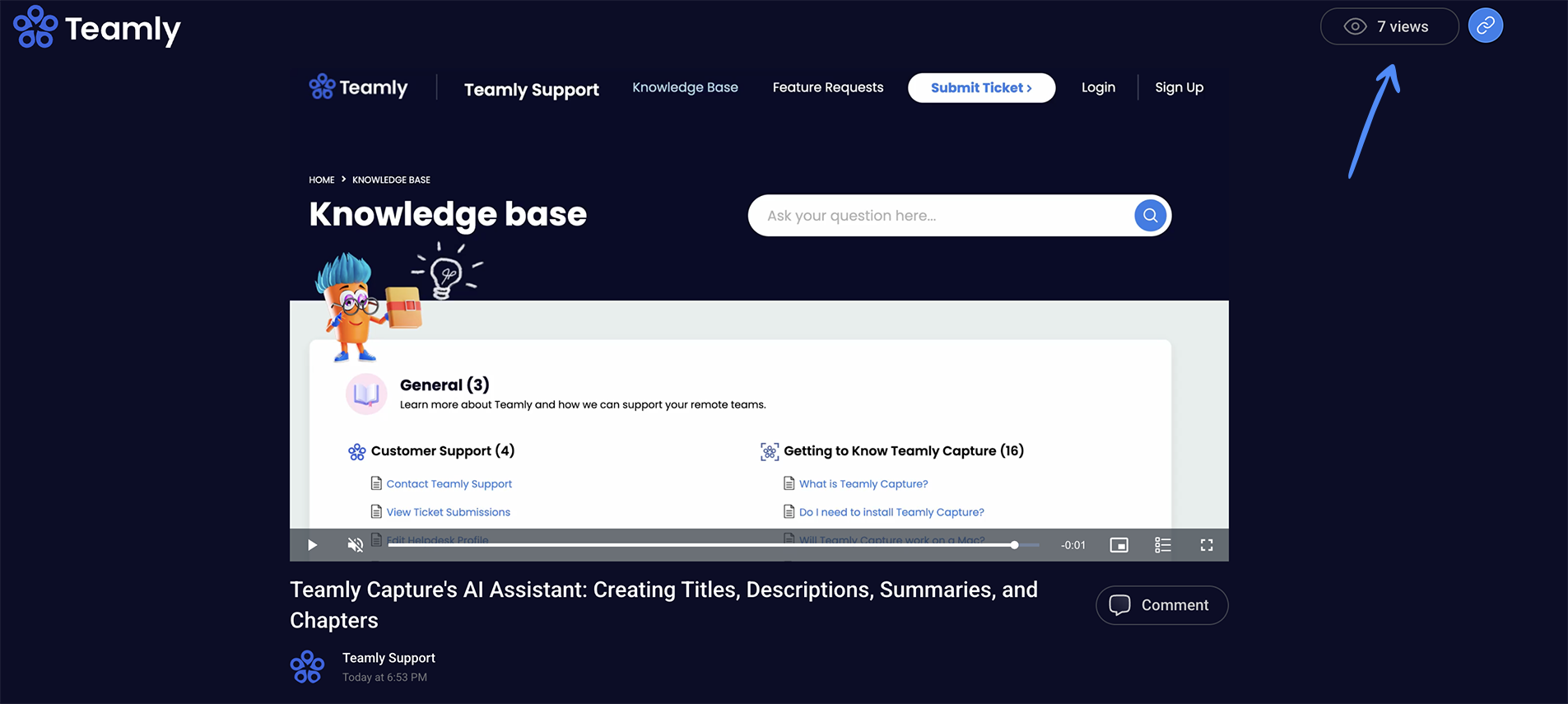
Task: Open the Contact Teamly Support article
Action: coord(449,484)
